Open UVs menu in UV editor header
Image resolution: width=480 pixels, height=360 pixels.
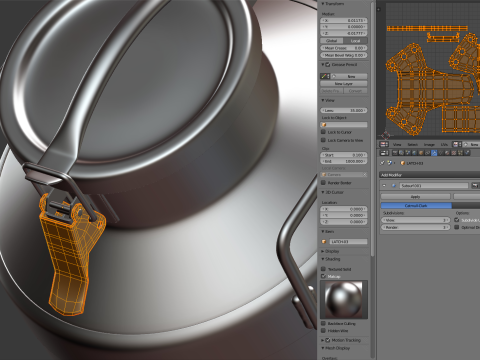click(444, 145)
